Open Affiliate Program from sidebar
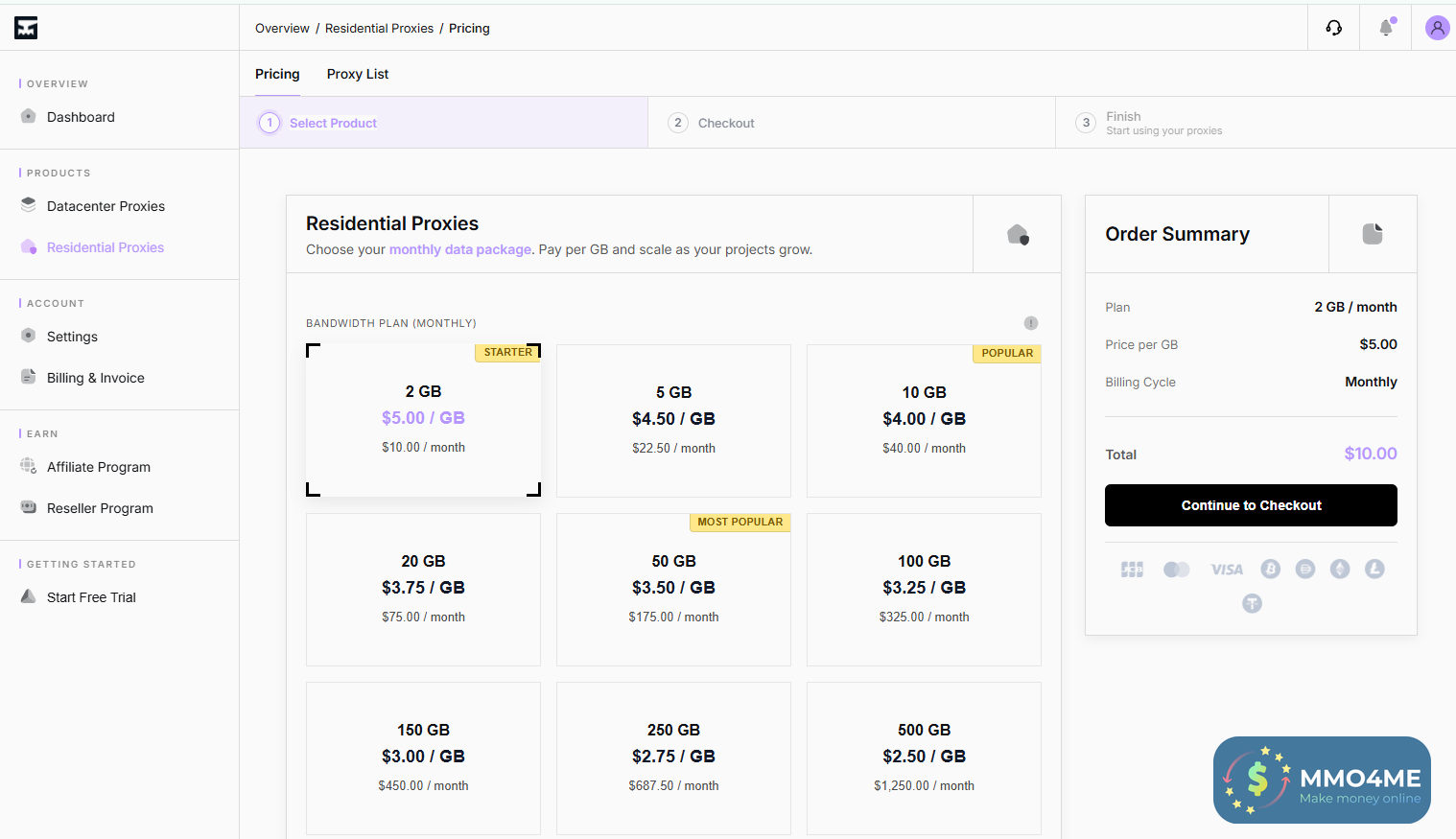 tap(99, 467)
